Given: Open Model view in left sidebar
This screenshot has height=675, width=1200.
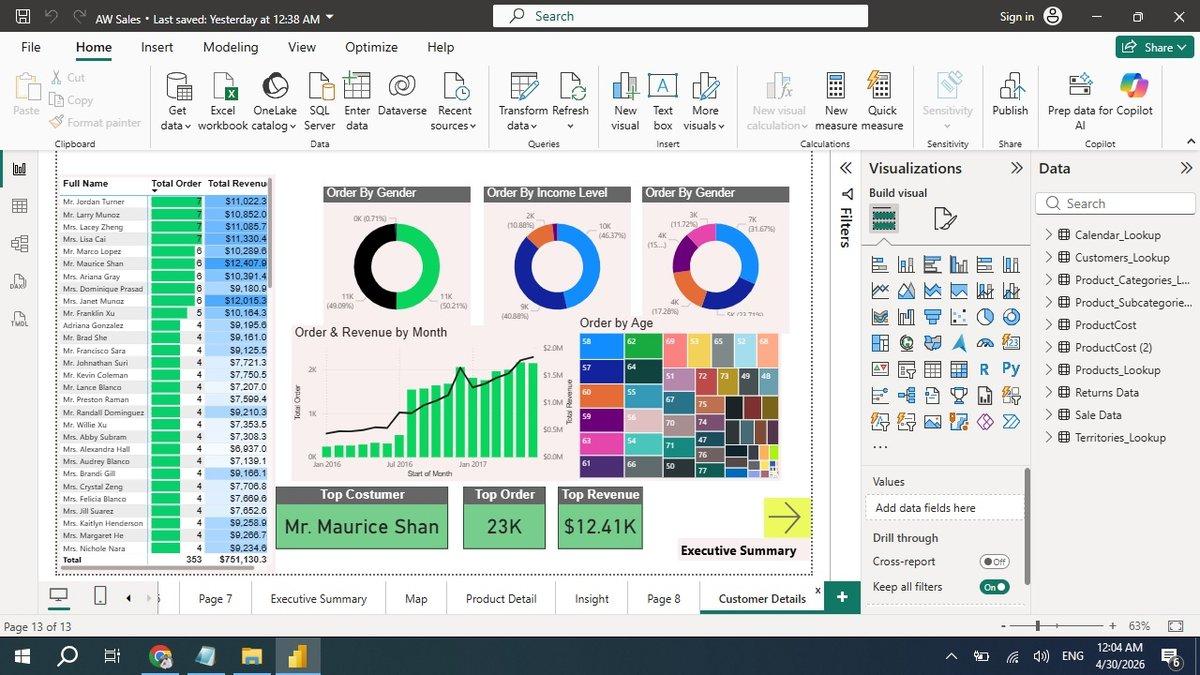Looking at the screenshot, I should point(19,243).
